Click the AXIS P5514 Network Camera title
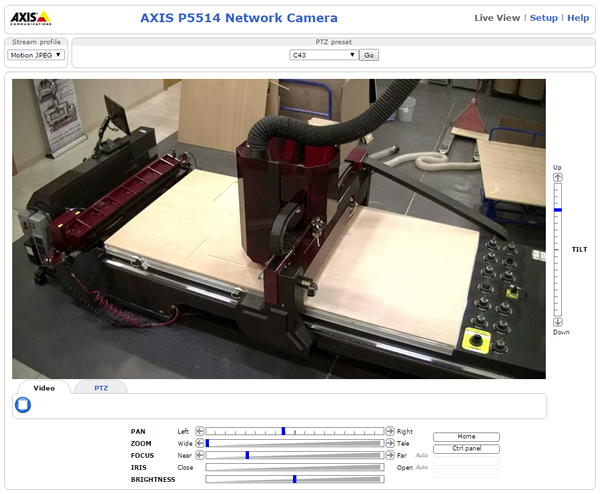The width and height of the screenshot is (600, 494). coord(239,18)
